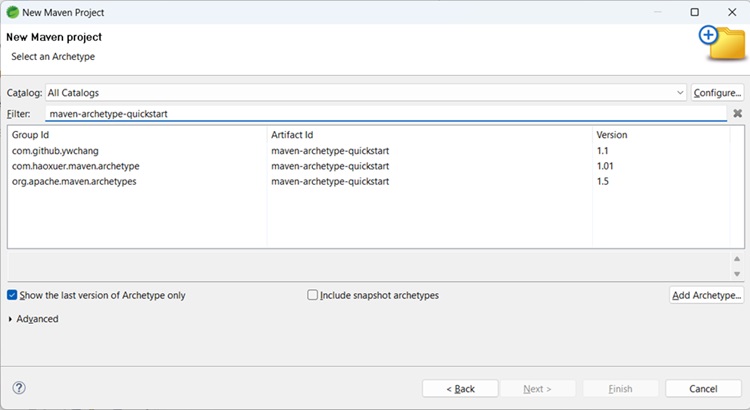The image size is (750, 410).
Task: Click the scroll down arrow in description area
Action: [737, 273]
